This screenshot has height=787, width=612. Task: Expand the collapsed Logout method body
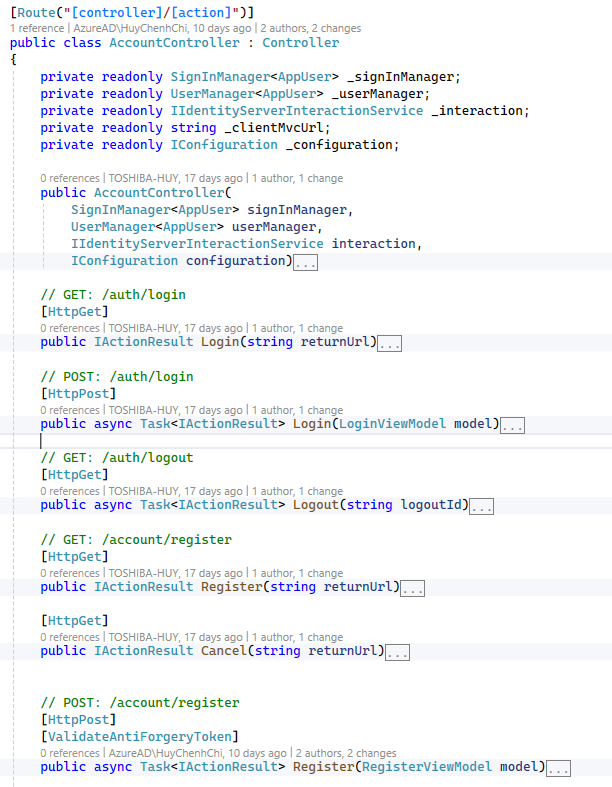click(481, 506)
